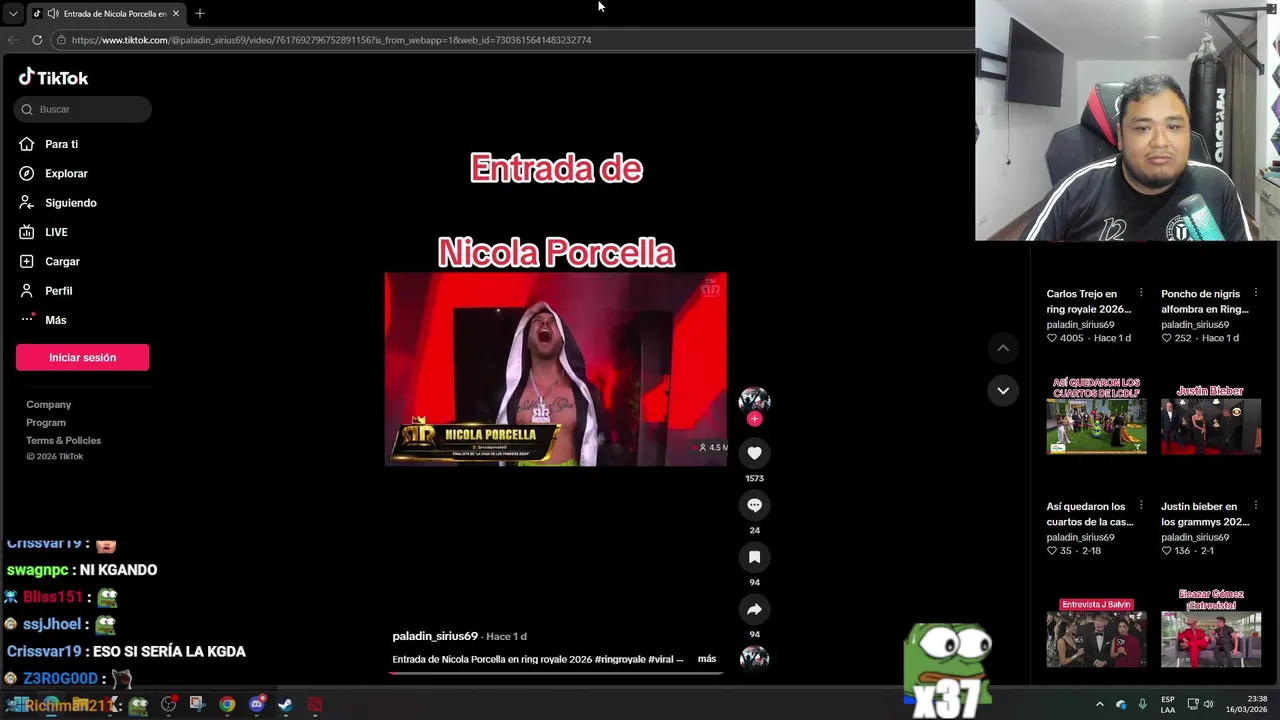This screenshot has height=720, width=1280.
Task: Like the Carlos Trejo video with its heart
Action: (1052, 338)
